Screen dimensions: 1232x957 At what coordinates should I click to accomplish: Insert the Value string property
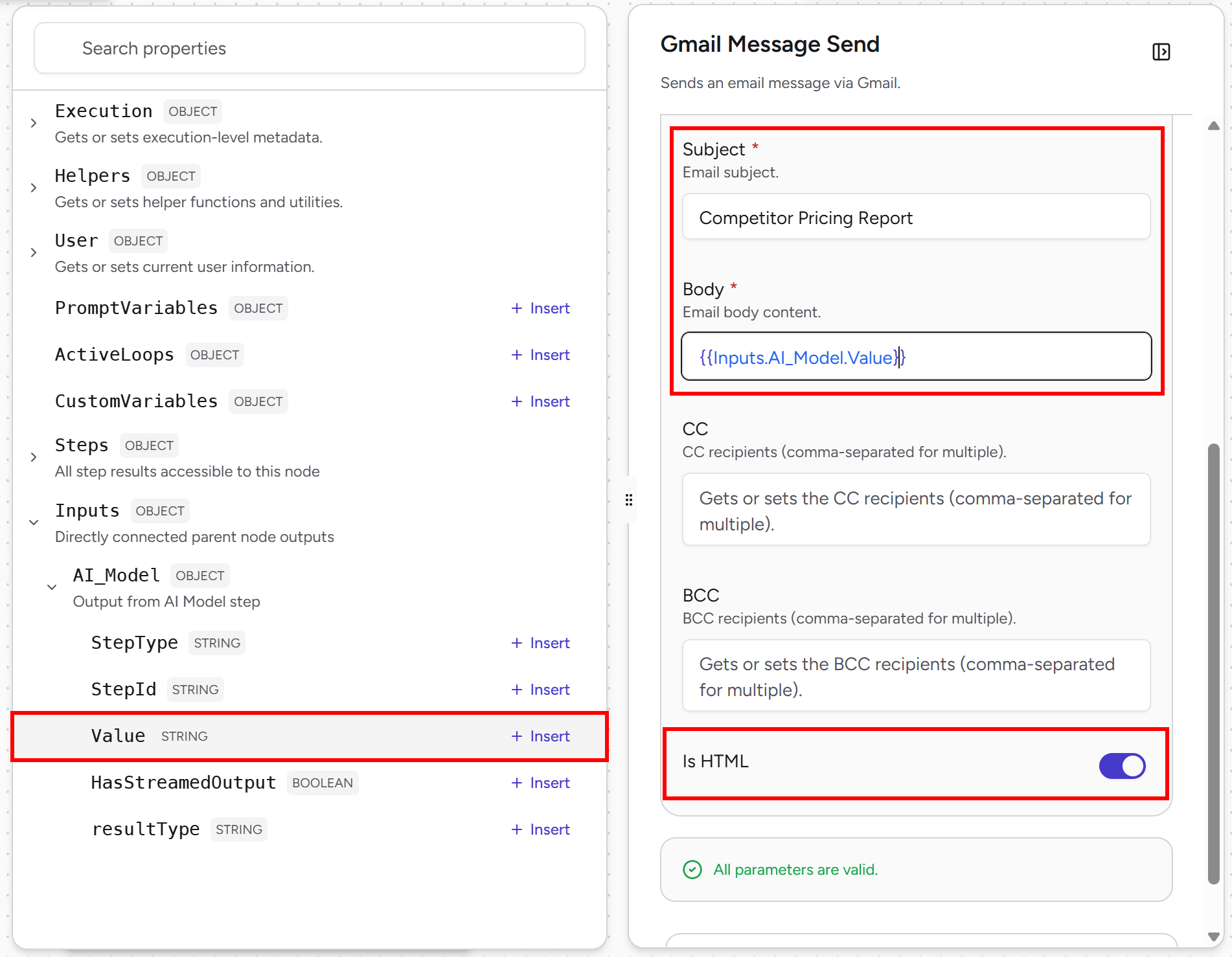tap(540, 736)
